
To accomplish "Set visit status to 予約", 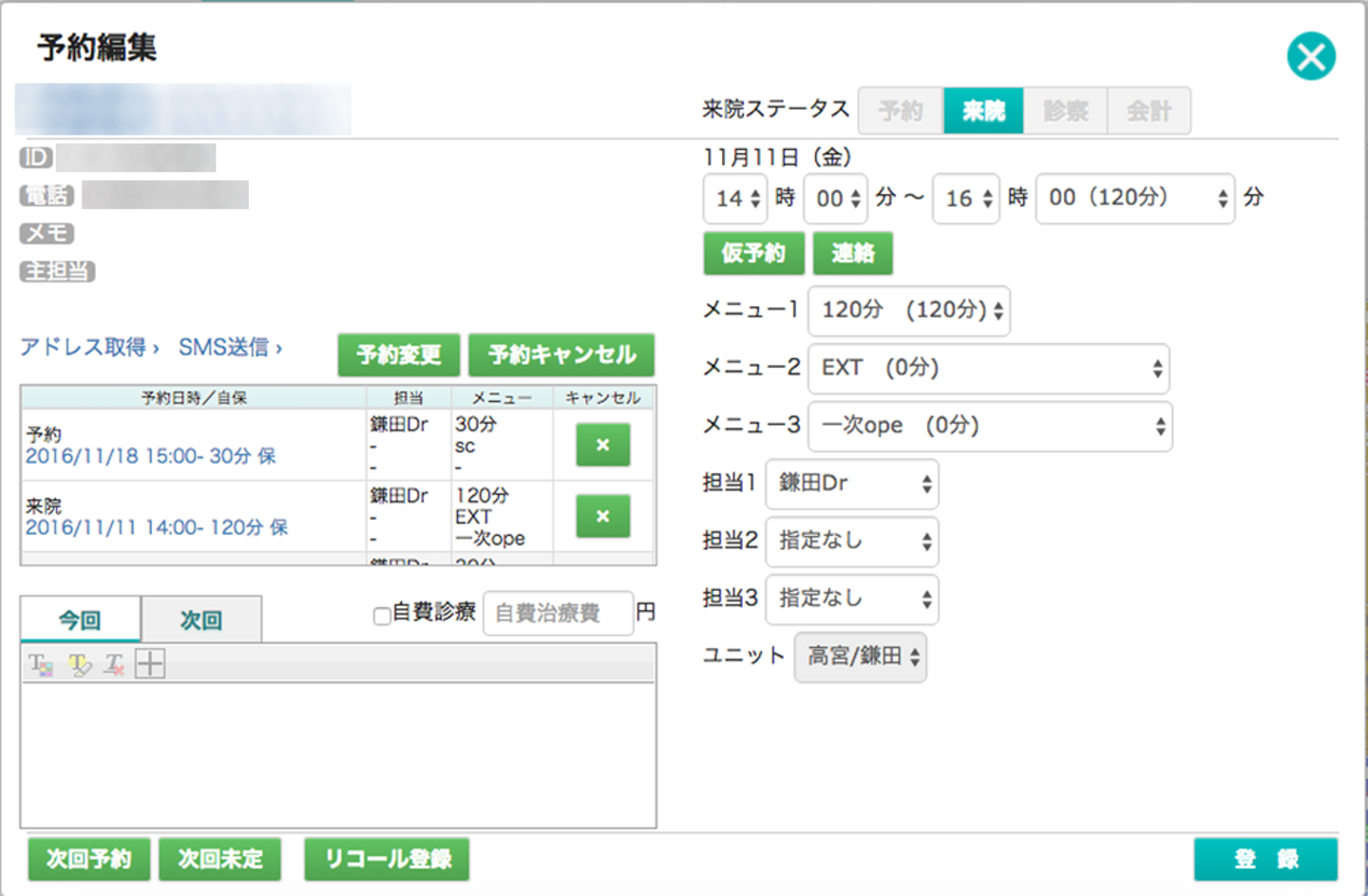I will (x=901, y=111).
